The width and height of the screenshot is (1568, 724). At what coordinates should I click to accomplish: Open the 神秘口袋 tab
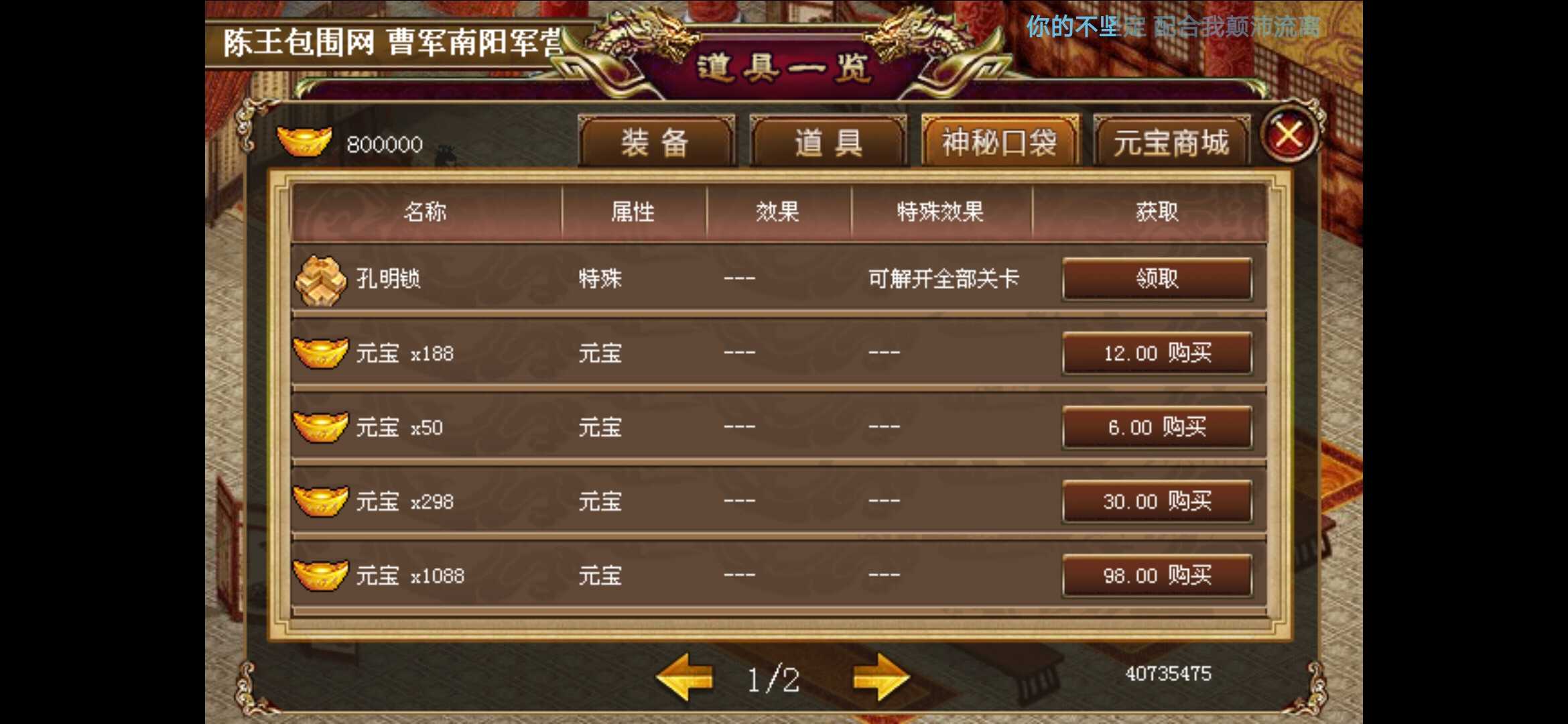(x=1000, y=141)
